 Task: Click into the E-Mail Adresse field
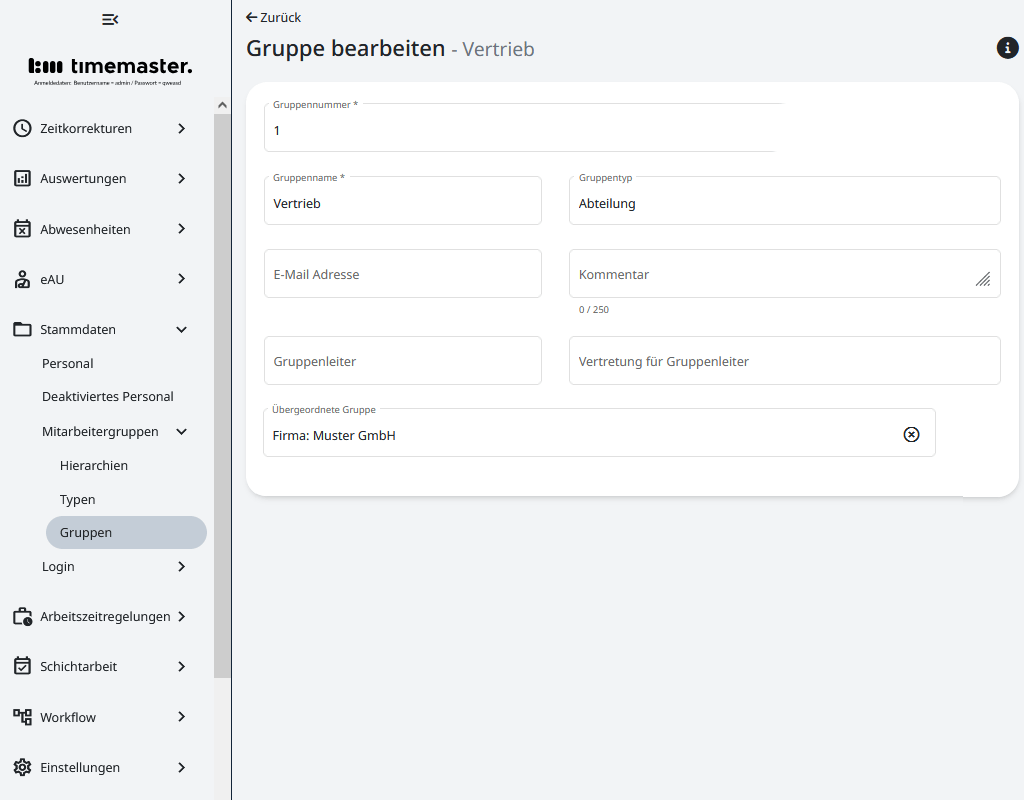pyautogui.click(x=402, y=274)
